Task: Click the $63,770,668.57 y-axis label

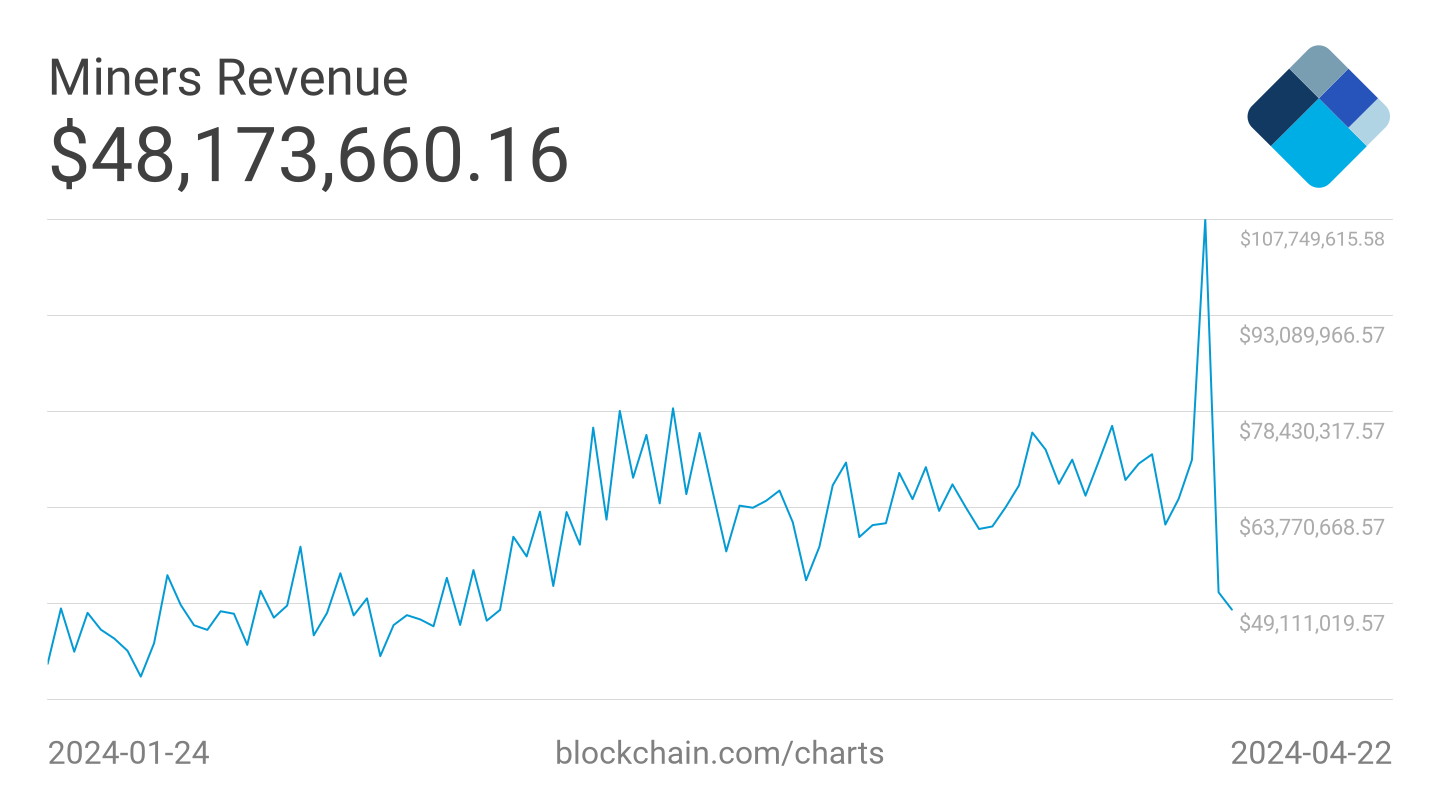Action: [1312, 527]
